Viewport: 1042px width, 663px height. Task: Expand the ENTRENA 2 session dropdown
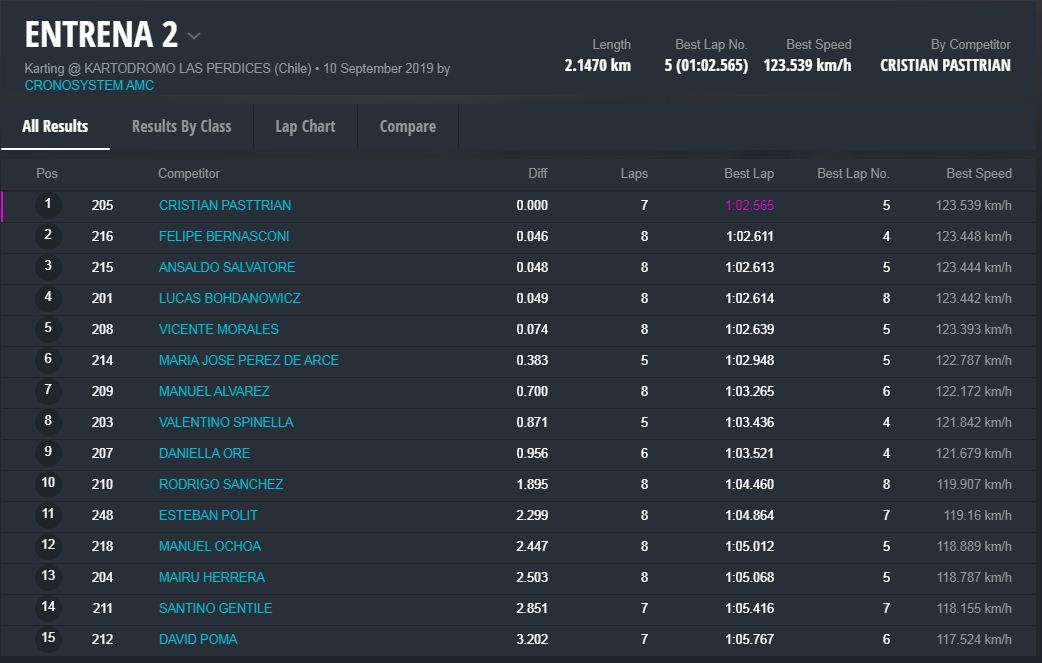[x=194, y=36]
